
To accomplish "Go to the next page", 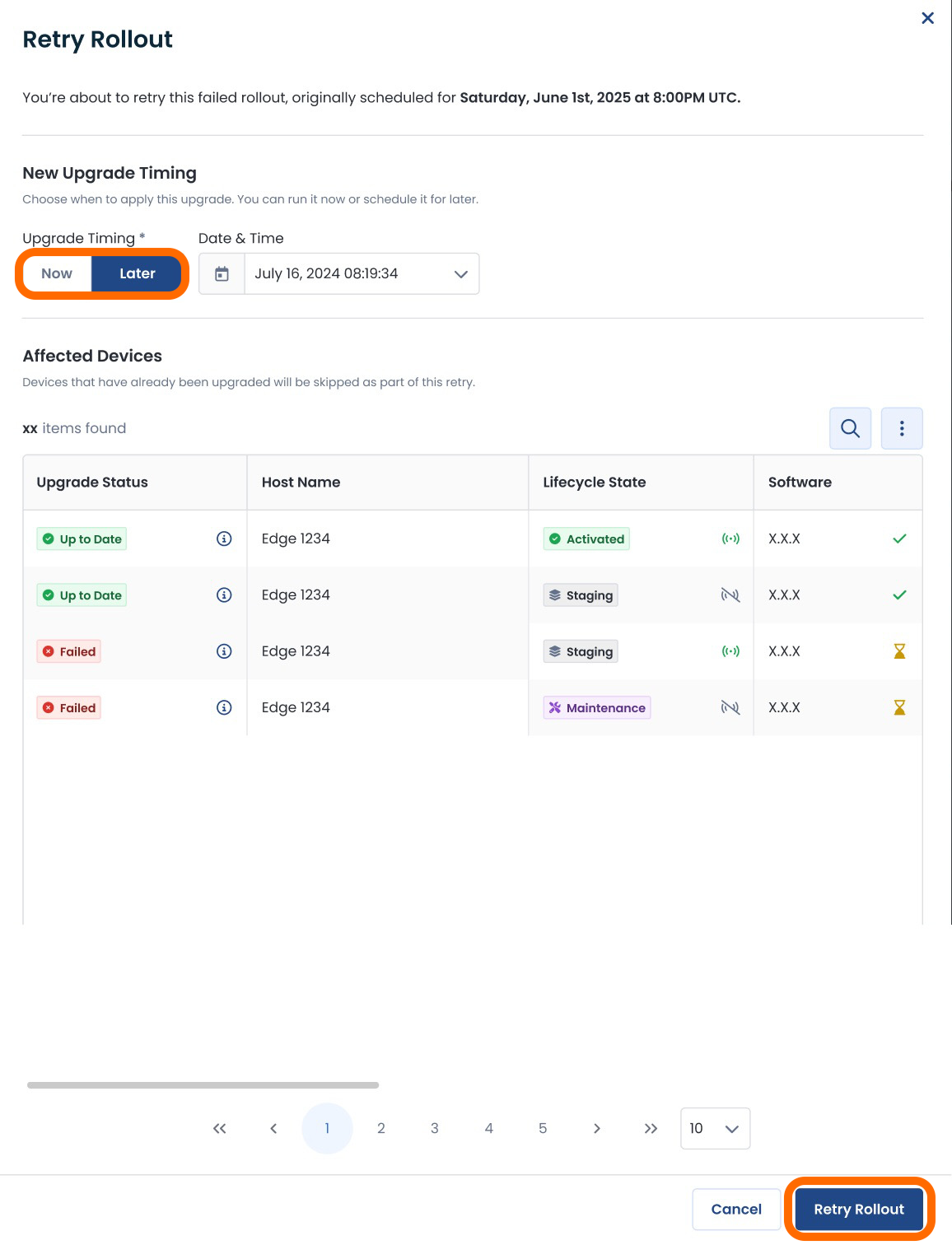I will pyautogui.click(x=597, y=1128).
